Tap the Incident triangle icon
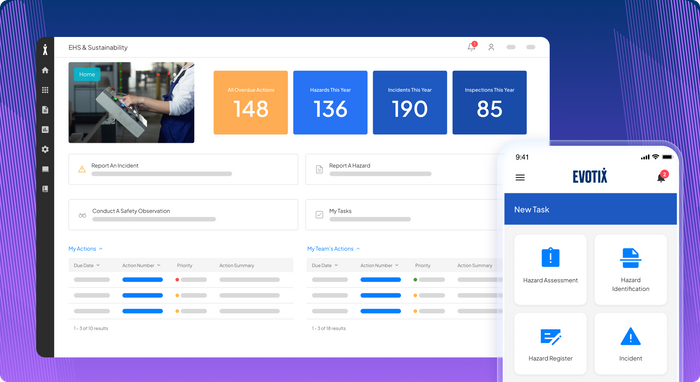Viewport: 700px width, 382px height. [x=630, y=336]
